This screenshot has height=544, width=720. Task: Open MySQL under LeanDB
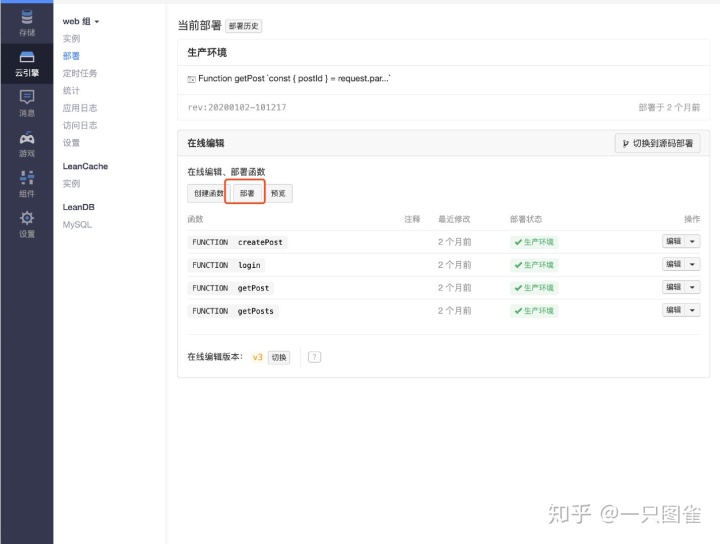[x=77, y=224]
